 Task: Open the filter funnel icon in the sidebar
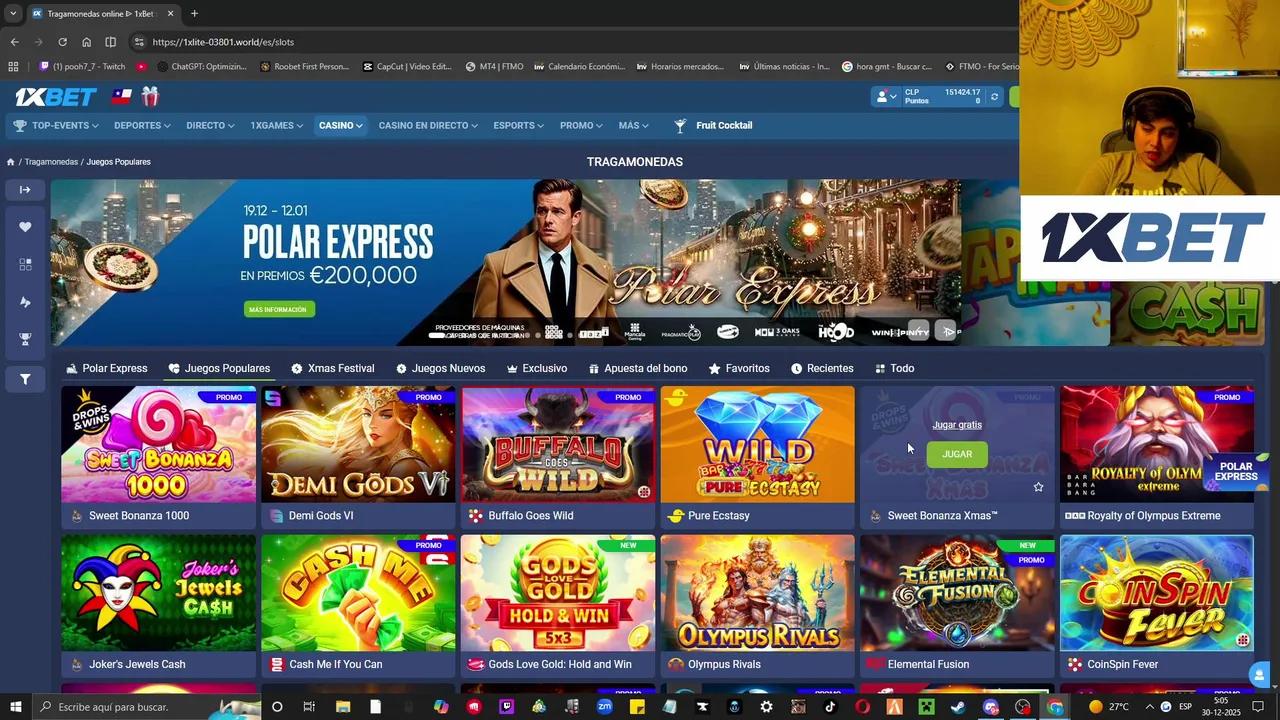click(25, 379)
